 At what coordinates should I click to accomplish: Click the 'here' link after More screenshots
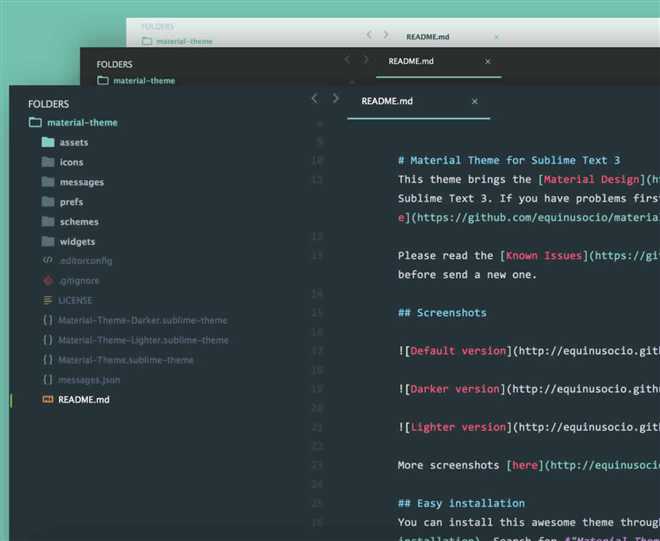(525, 465)
